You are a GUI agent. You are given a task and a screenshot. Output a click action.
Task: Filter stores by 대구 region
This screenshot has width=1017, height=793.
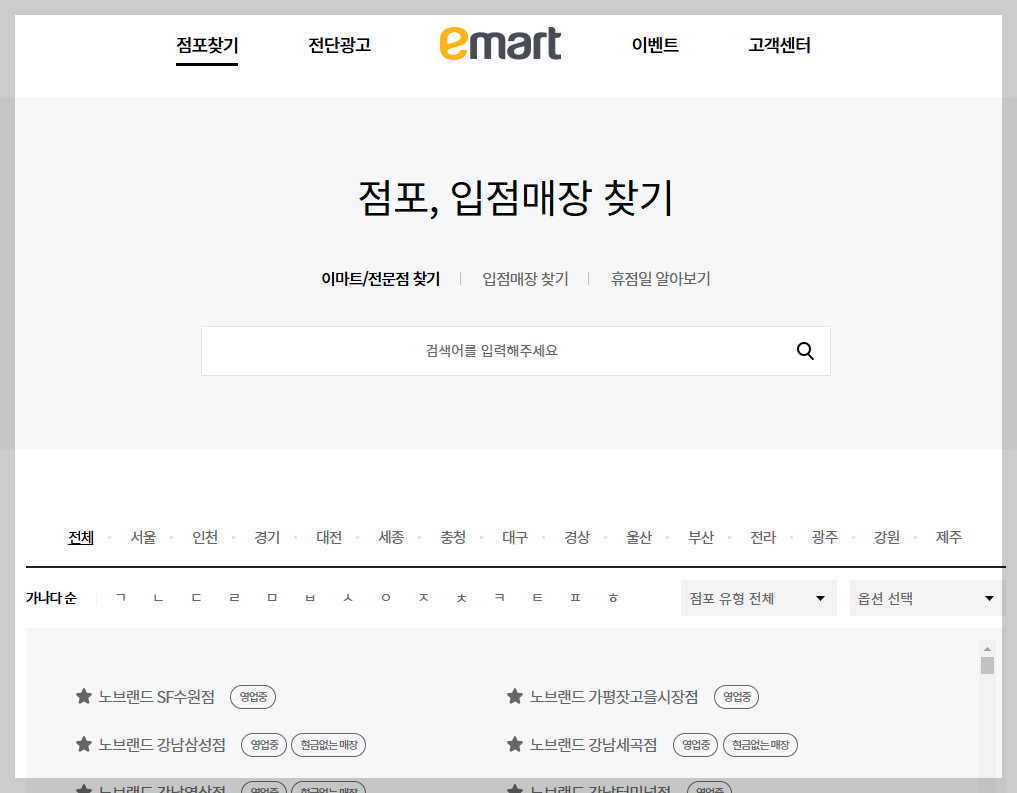click(x=515, y=538)
